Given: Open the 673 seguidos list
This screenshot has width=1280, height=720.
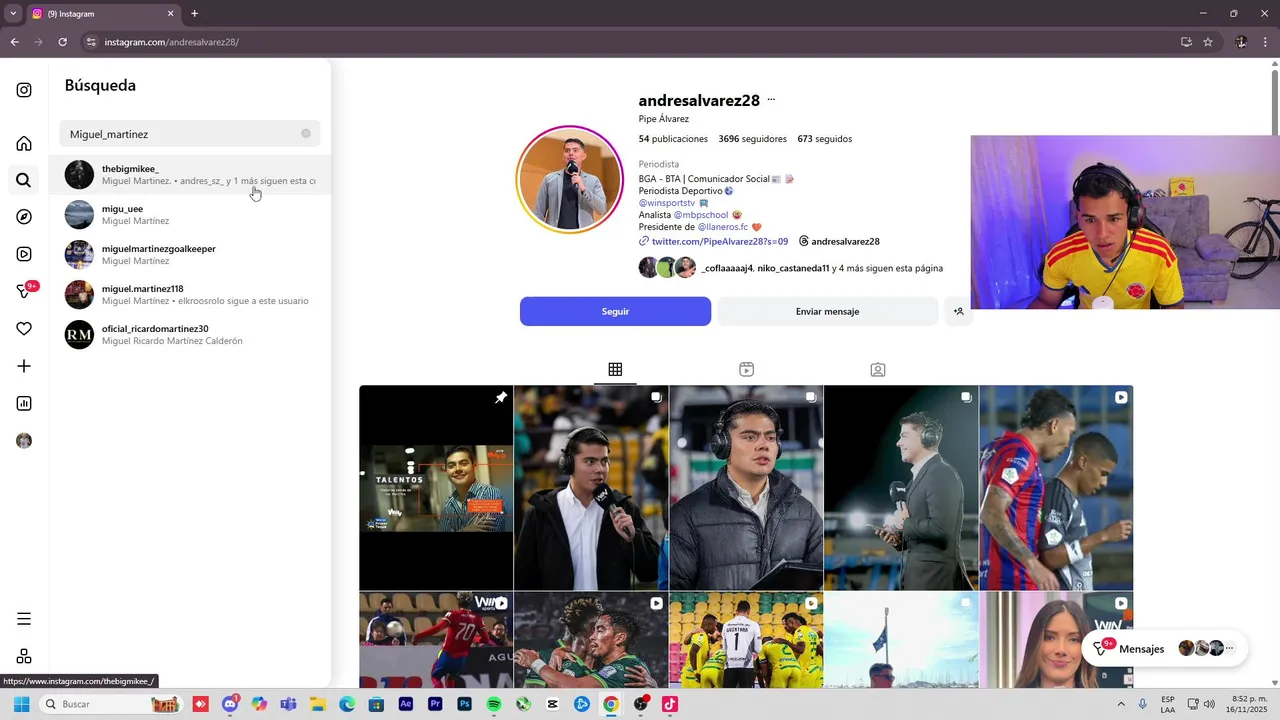Looking at the screenshot, I should coord(825,139).
